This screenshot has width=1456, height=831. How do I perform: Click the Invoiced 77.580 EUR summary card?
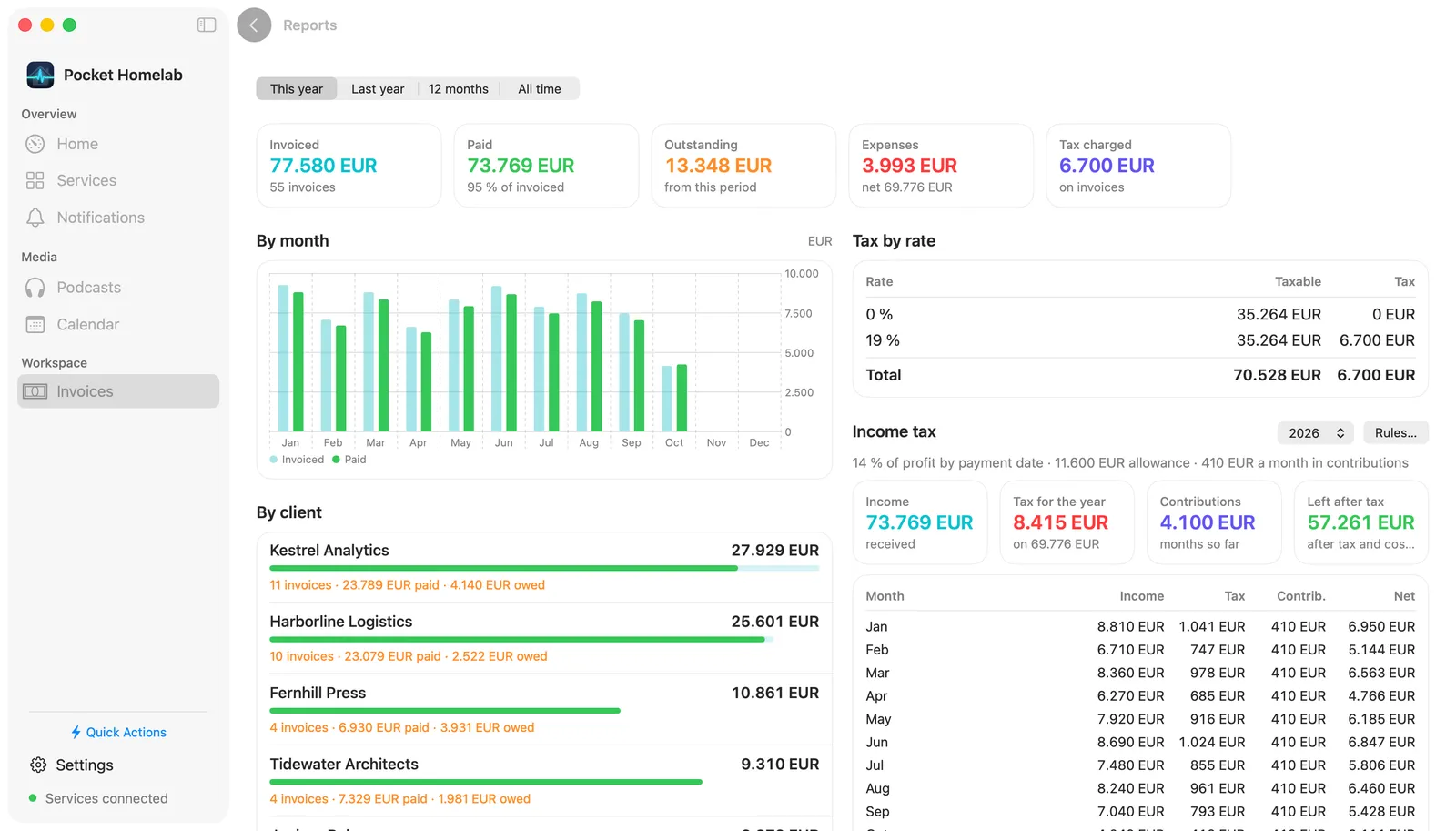[x=349, y=166]
